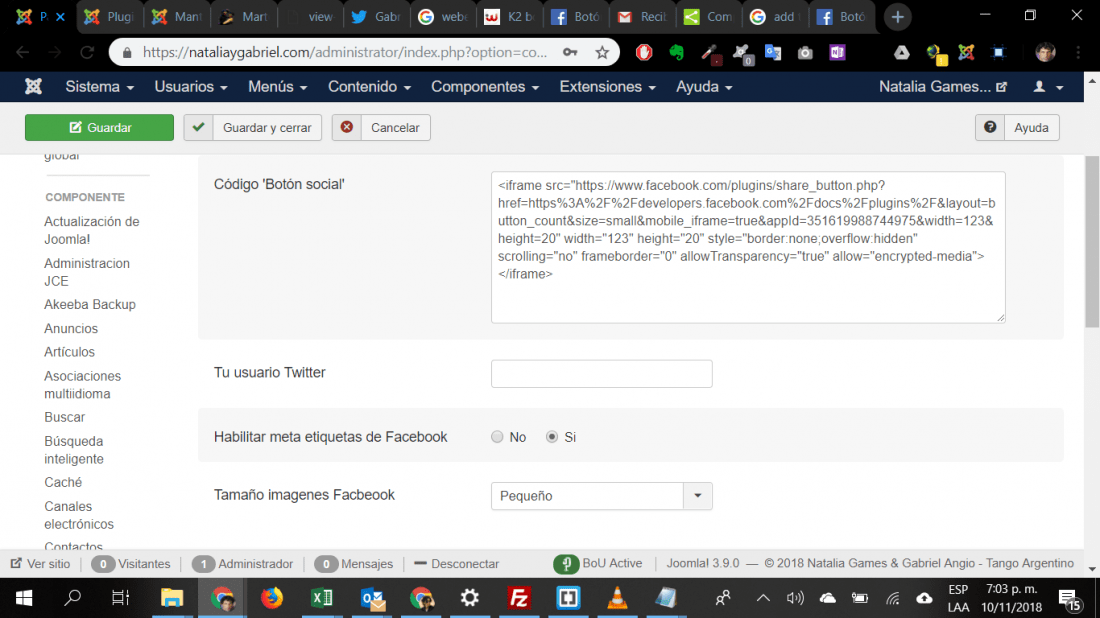Viewport: 1100px width, 618px height.
Task: Switch to the Gmail Recil tab
Action: 643,17
